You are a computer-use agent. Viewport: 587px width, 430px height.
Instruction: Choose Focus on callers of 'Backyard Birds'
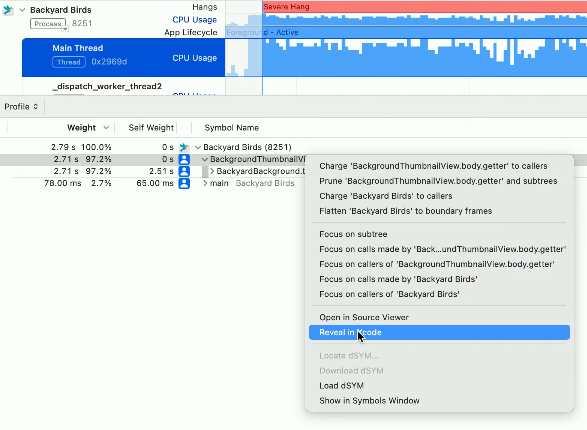pos(439,294)
